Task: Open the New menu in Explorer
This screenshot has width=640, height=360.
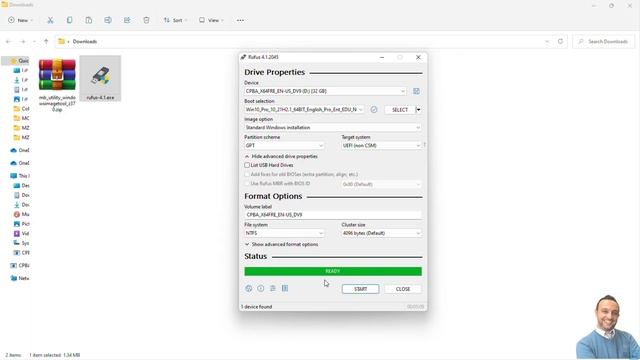Action: click(20, 20)
